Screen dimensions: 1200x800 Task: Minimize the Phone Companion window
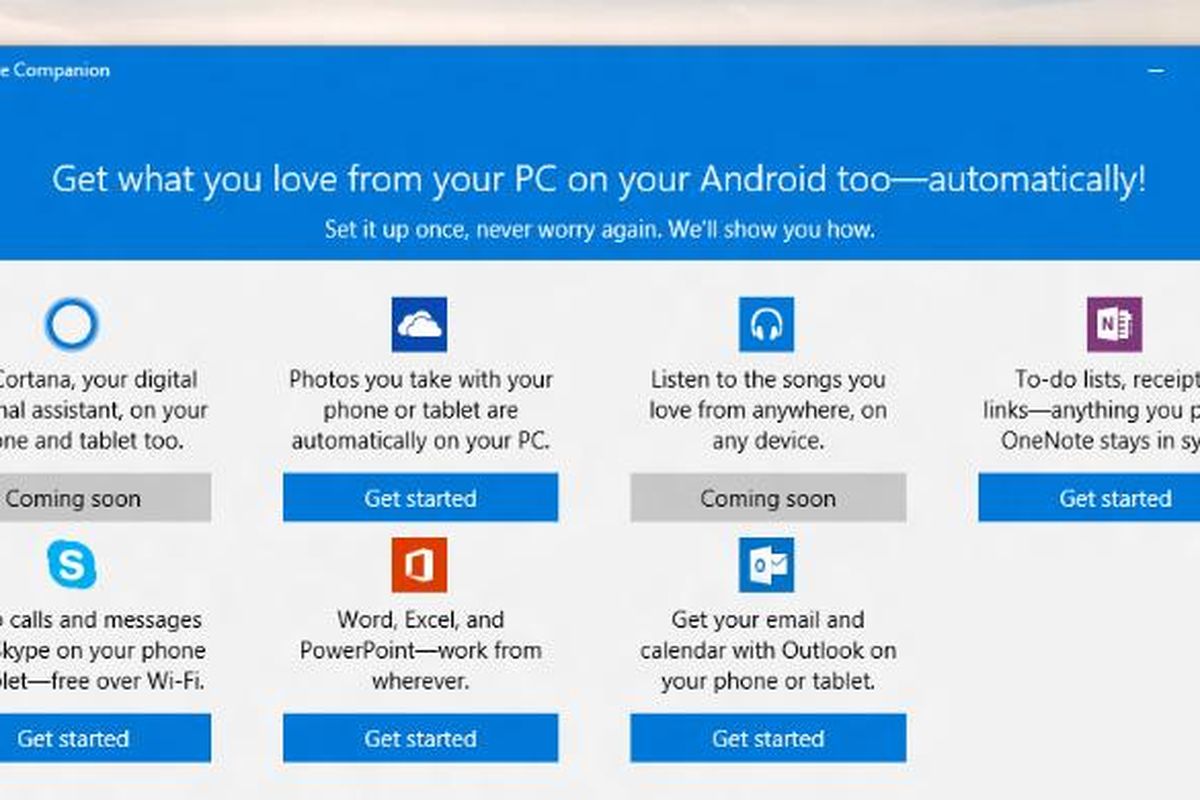coord(1156,71)
